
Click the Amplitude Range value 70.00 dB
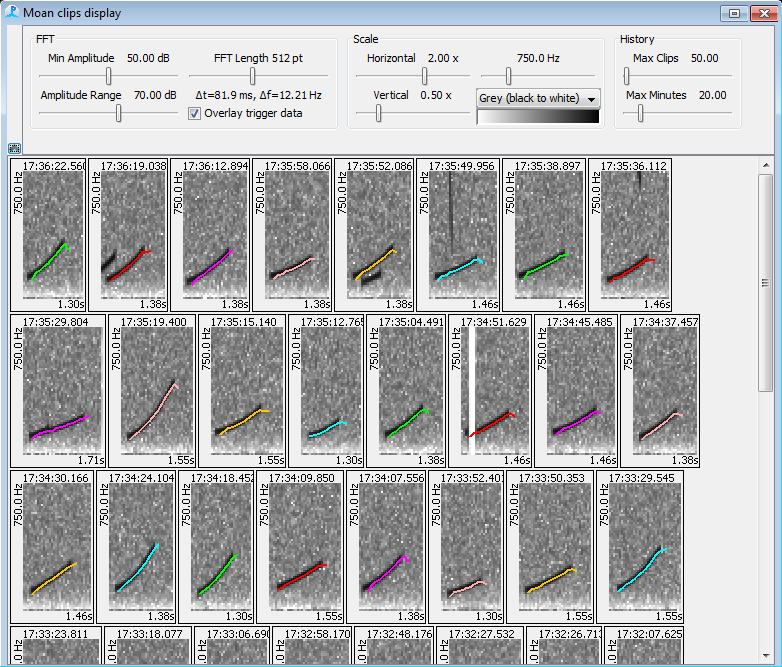tap(155, 95)
